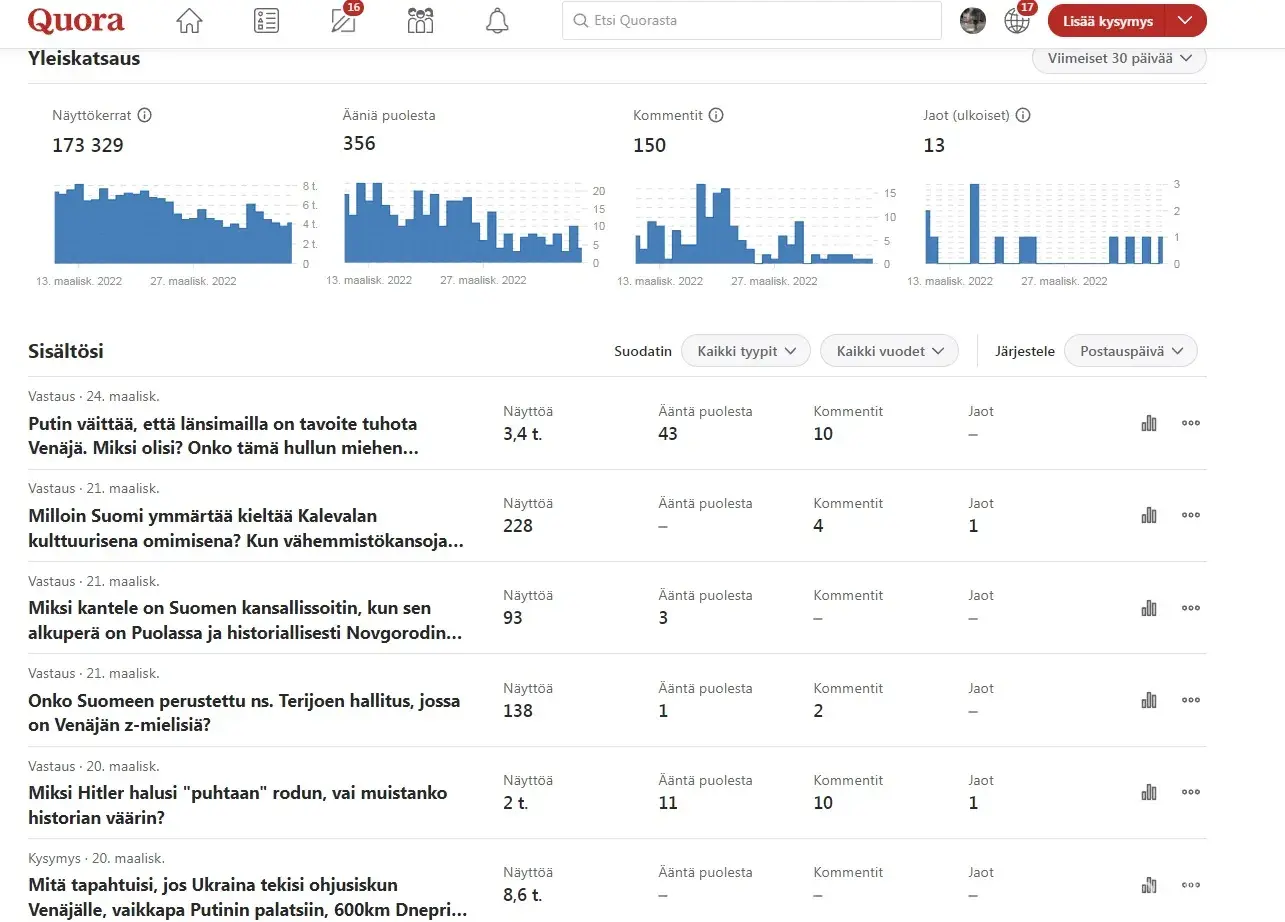The width and height of the screenshot is (1285, 922).
Task: Open the profile avatar picture
Action: 973,21
